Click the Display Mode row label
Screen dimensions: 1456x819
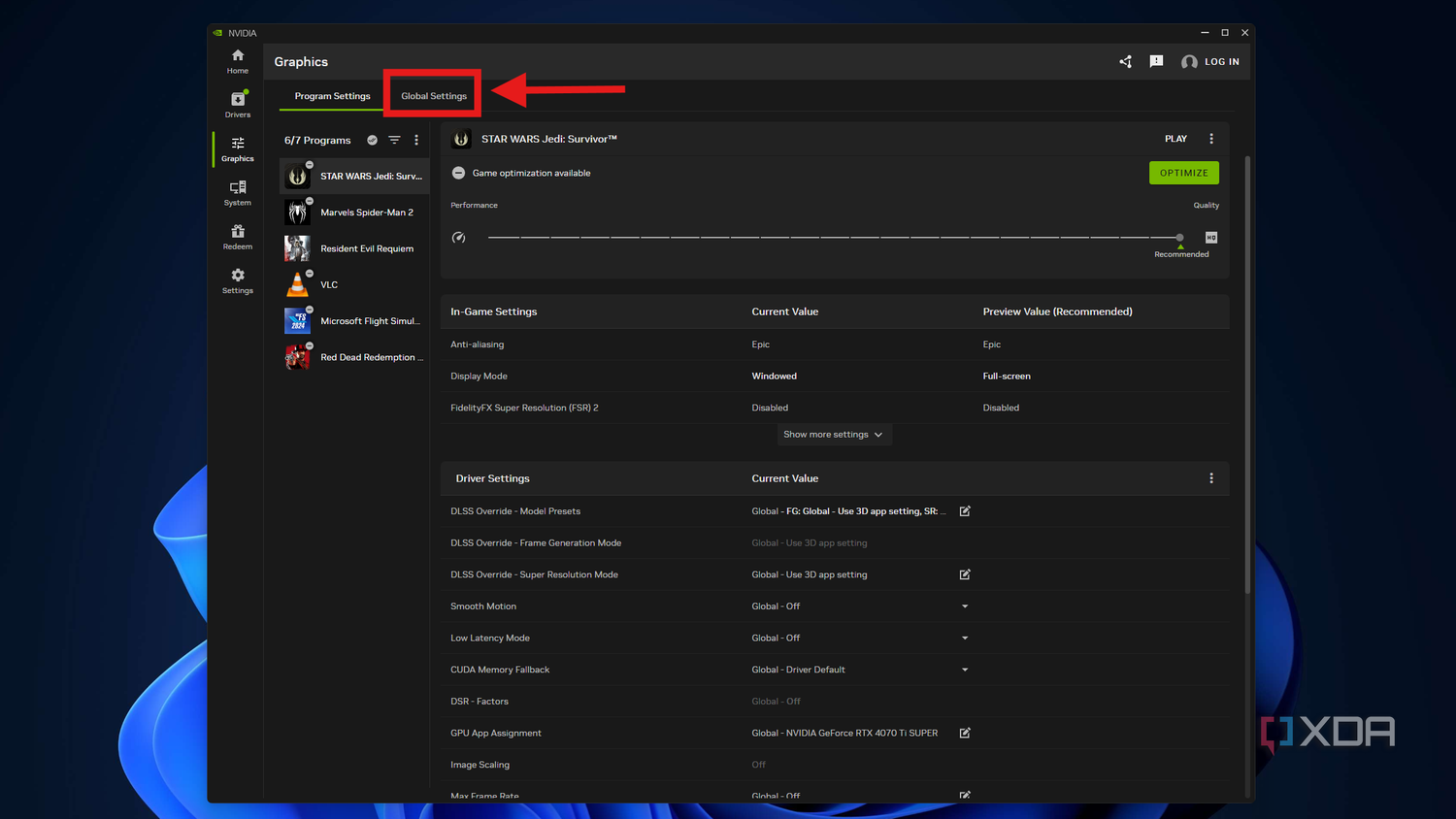tap(479, 376)
